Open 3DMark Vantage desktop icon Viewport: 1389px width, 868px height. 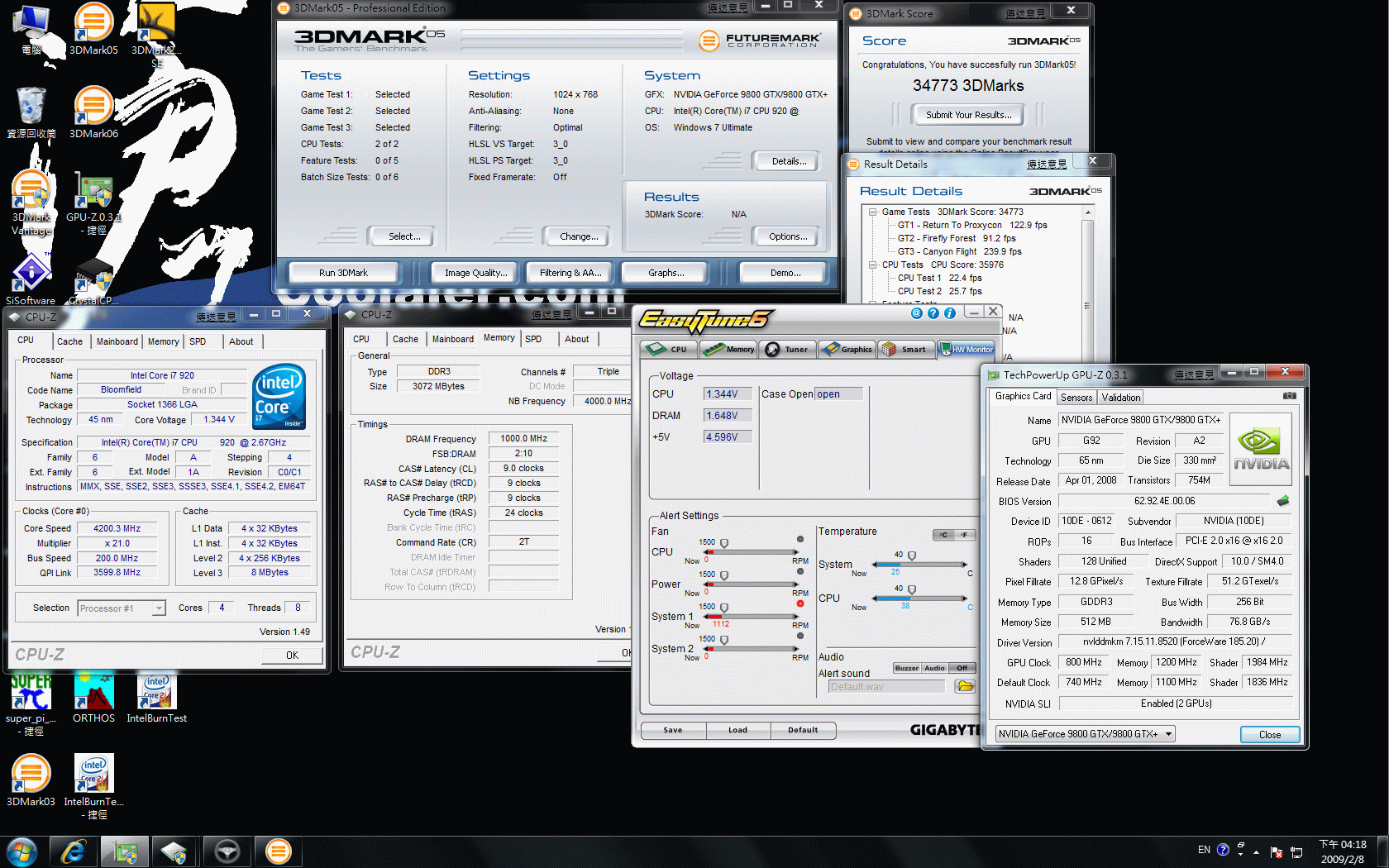click(31, 203)
